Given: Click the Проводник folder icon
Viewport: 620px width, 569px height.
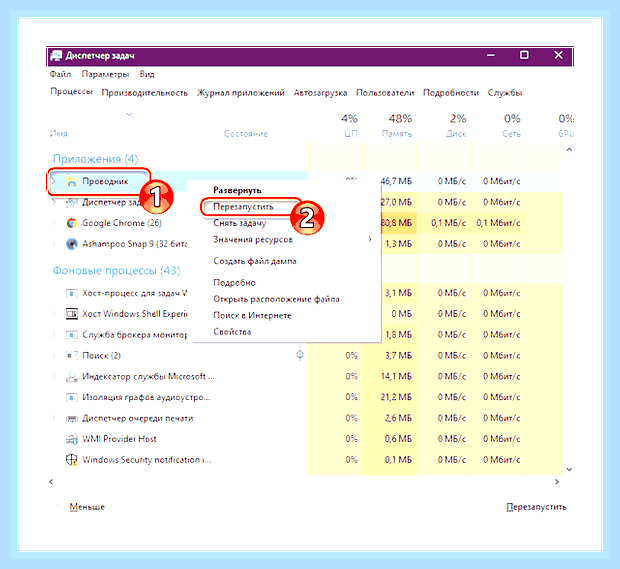Looking at the screenshot, I should click(x=72, y=181).
